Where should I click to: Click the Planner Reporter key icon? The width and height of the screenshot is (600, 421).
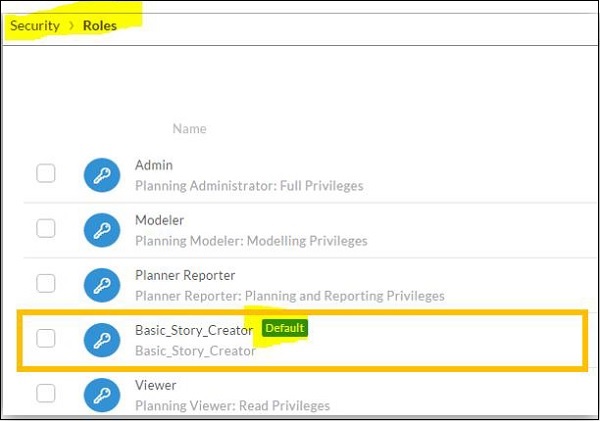102,284
